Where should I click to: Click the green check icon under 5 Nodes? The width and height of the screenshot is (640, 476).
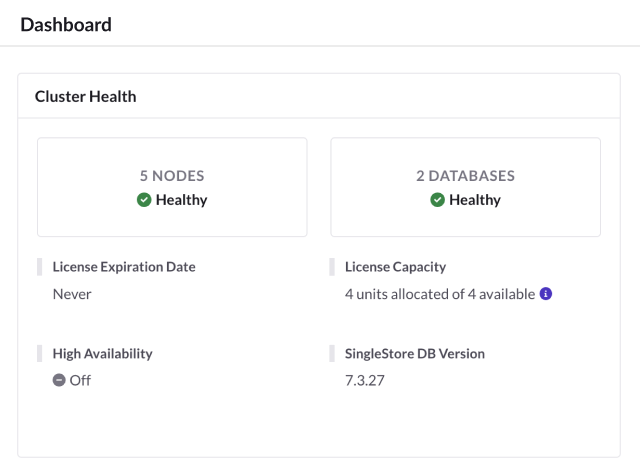[144, 200]
